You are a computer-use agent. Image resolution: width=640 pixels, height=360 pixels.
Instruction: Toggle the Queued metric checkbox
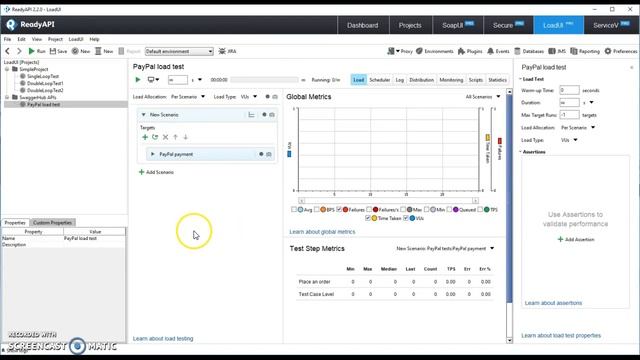[449, 209]
